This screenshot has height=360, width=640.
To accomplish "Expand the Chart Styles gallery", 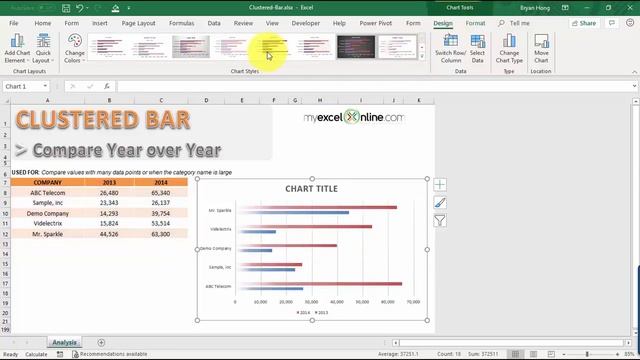I will pos(422,56).
